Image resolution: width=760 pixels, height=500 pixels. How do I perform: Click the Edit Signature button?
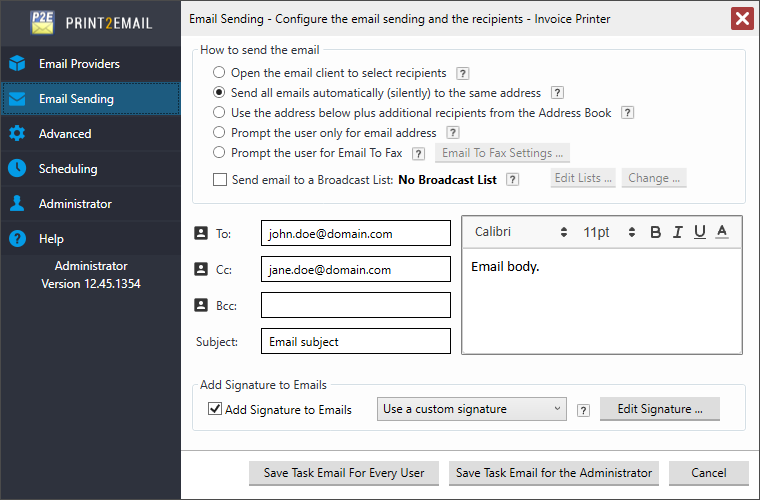tap(659, 409)
